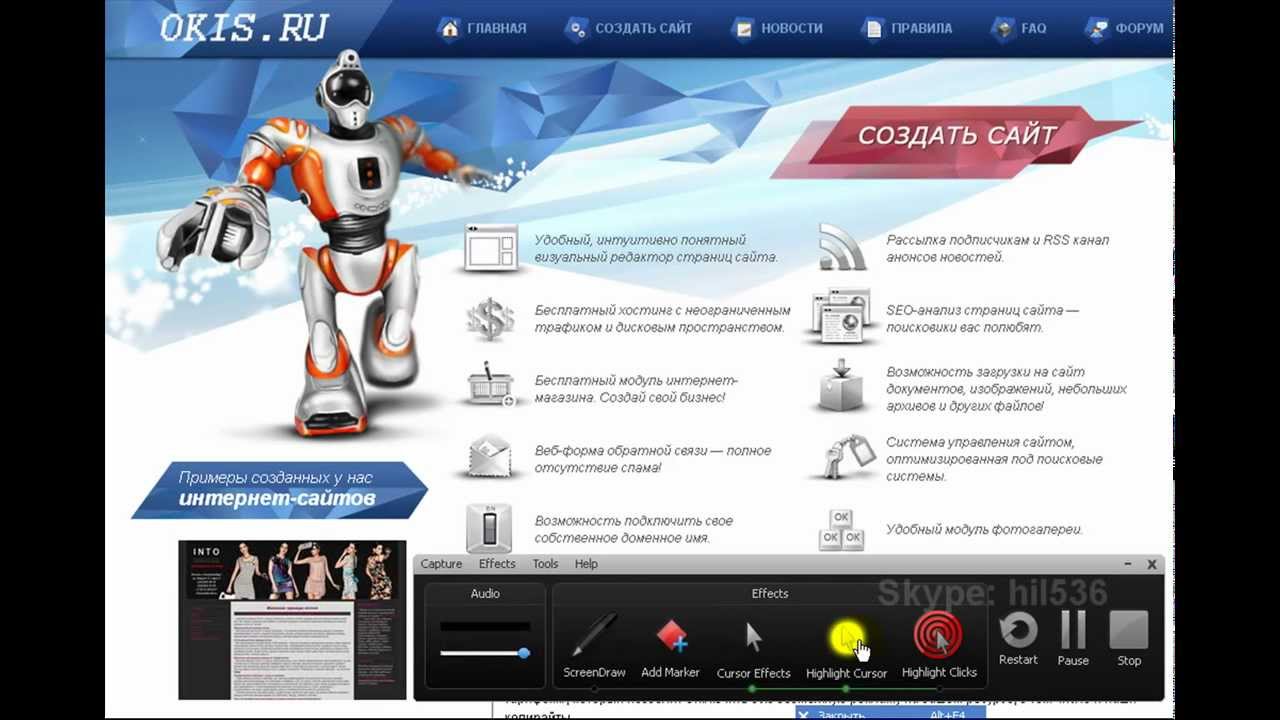Viewport: 1280px width, 720px height.
Task: Open the ФОРУМ page
Action: point(1139,28)
